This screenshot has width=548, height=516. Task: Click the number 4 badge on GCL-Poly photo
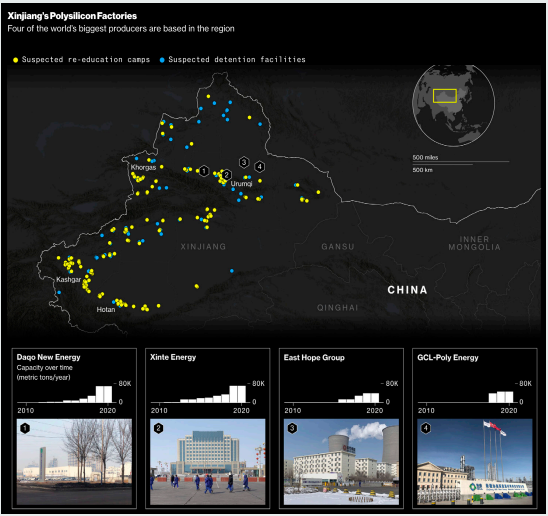425,428
